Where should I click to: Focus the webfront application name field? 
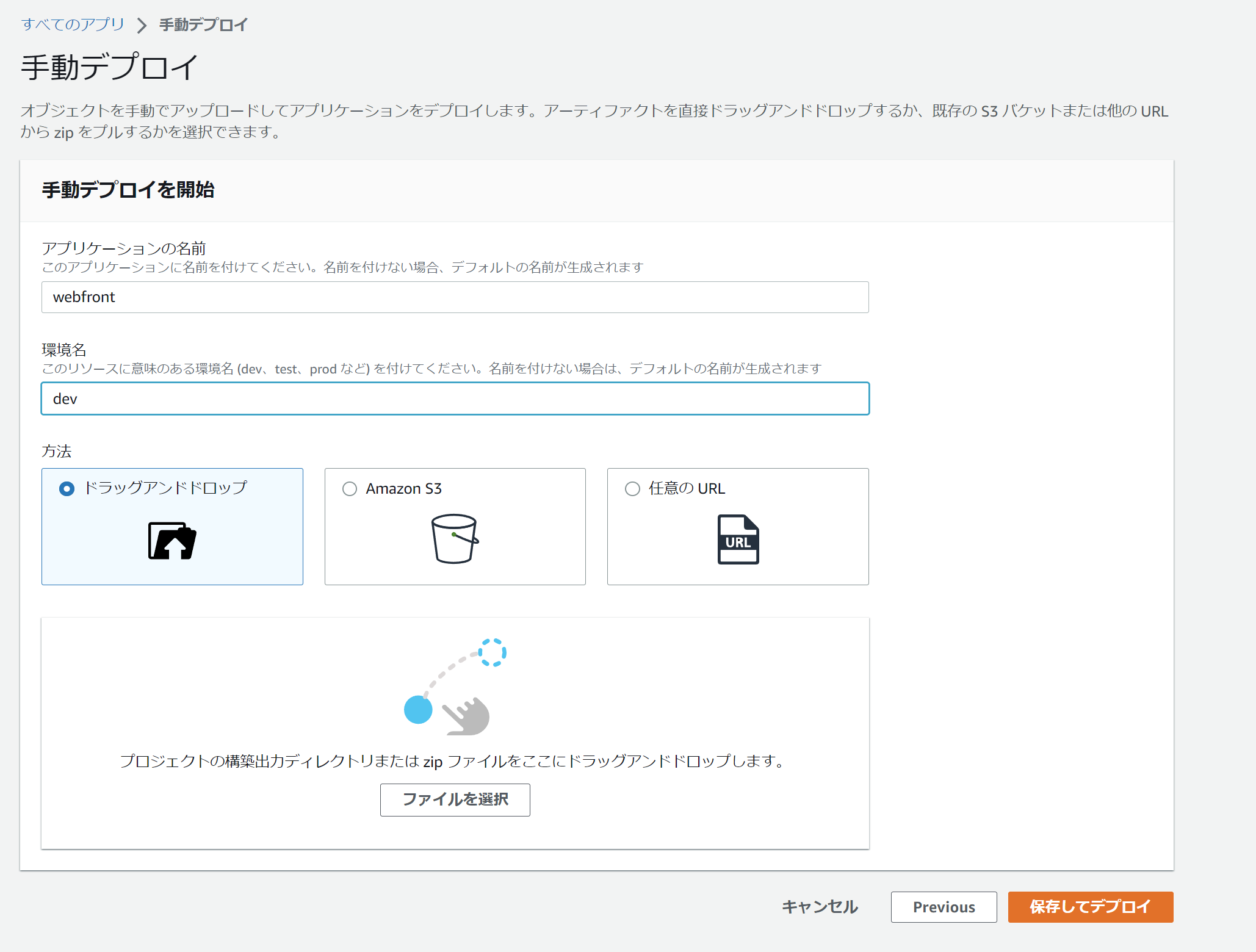455,297
